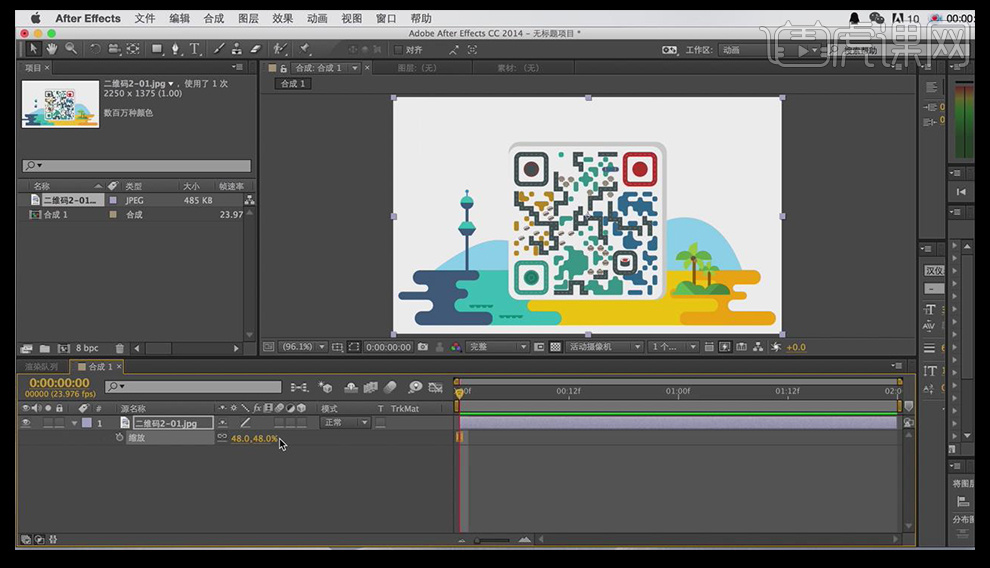Choose the Pen tool
Viewport: 990px width, 568px height.
[176, 48]
